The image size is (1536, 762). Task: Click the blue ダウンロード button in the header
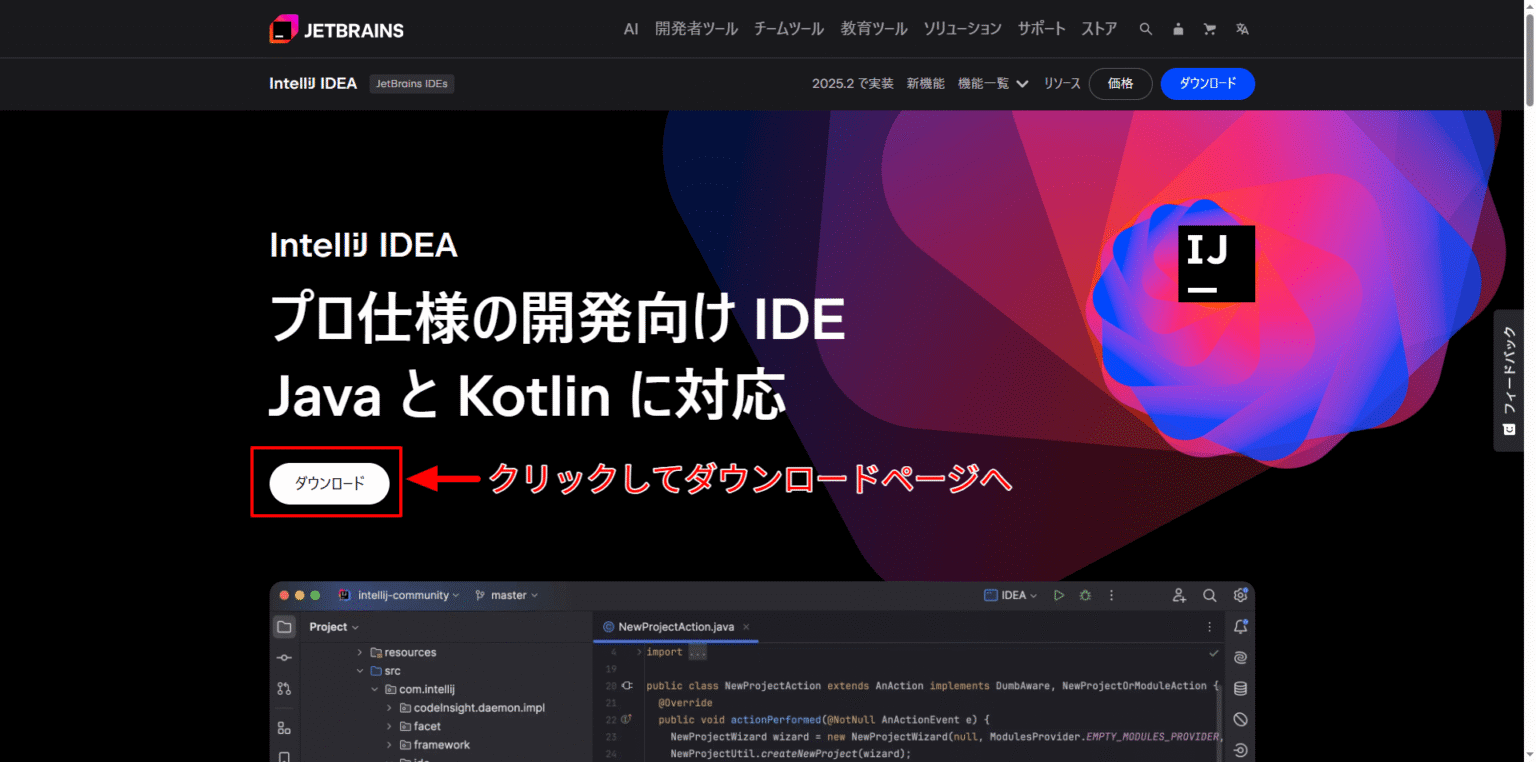[1207, 84]
